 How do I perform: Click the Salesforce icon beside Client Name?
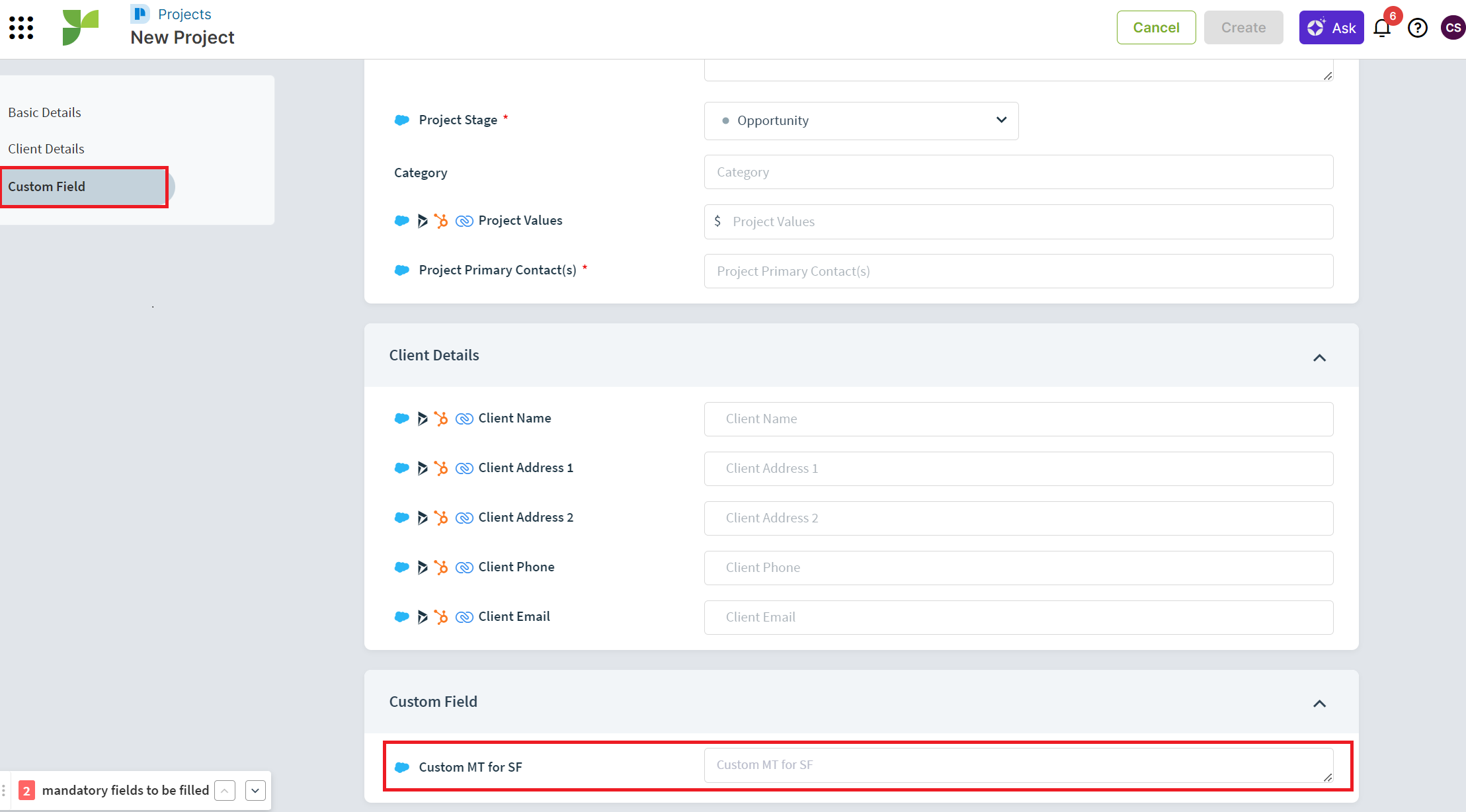pyautogui.click(x=402, y=419)
